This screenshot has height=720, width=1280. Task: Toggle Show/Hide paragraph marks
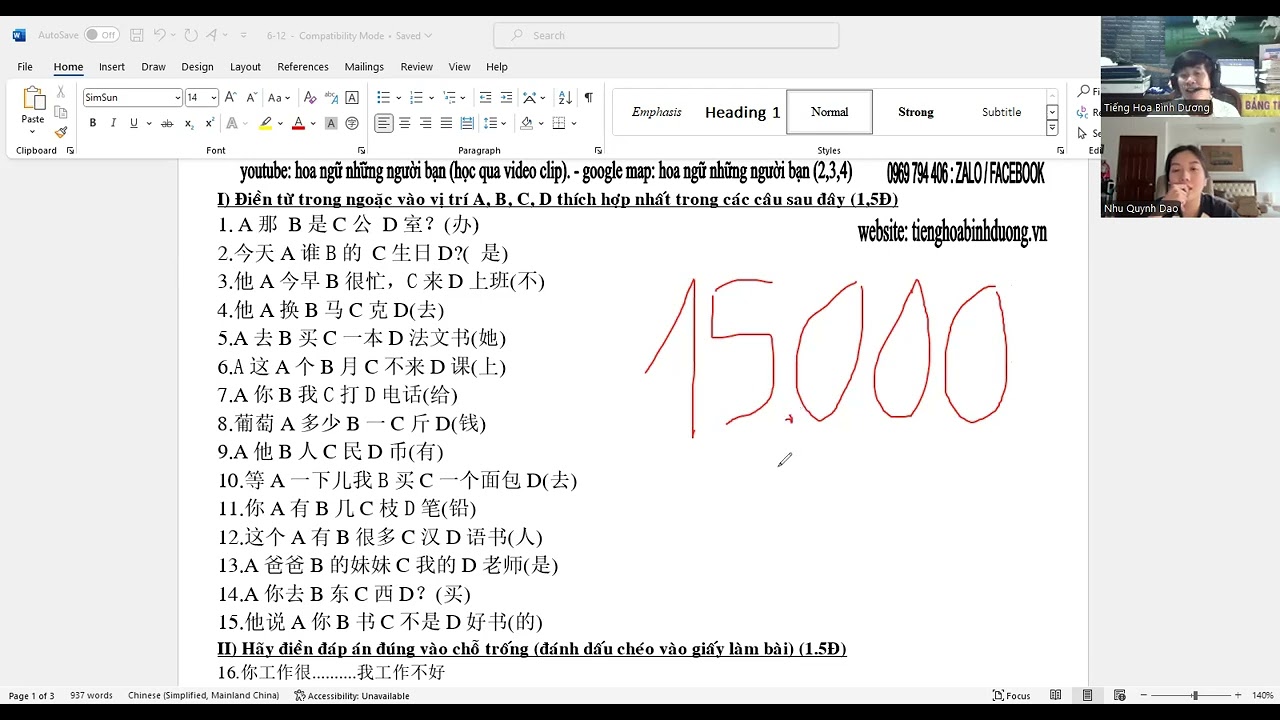point(588,97)
